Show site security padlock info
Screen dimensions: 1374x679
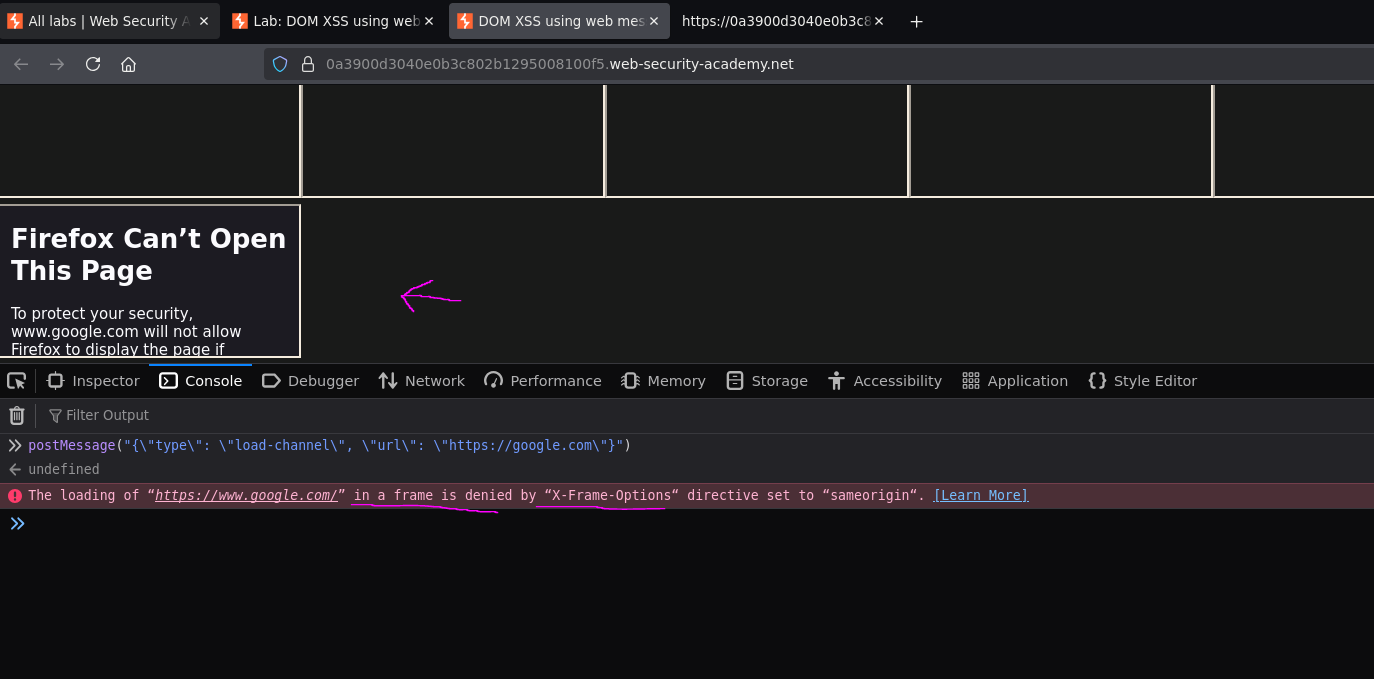coord(308,64)
